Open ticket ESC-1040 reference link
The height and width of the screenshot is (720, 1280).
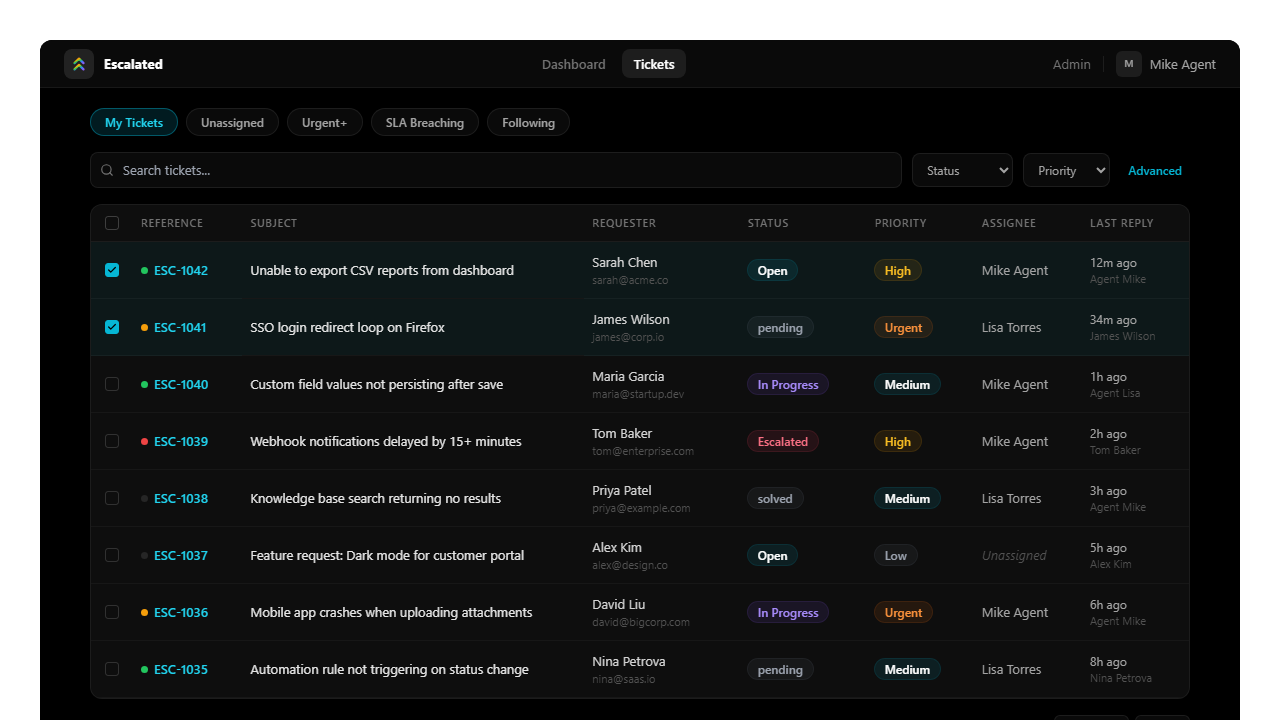coord(181,384)
